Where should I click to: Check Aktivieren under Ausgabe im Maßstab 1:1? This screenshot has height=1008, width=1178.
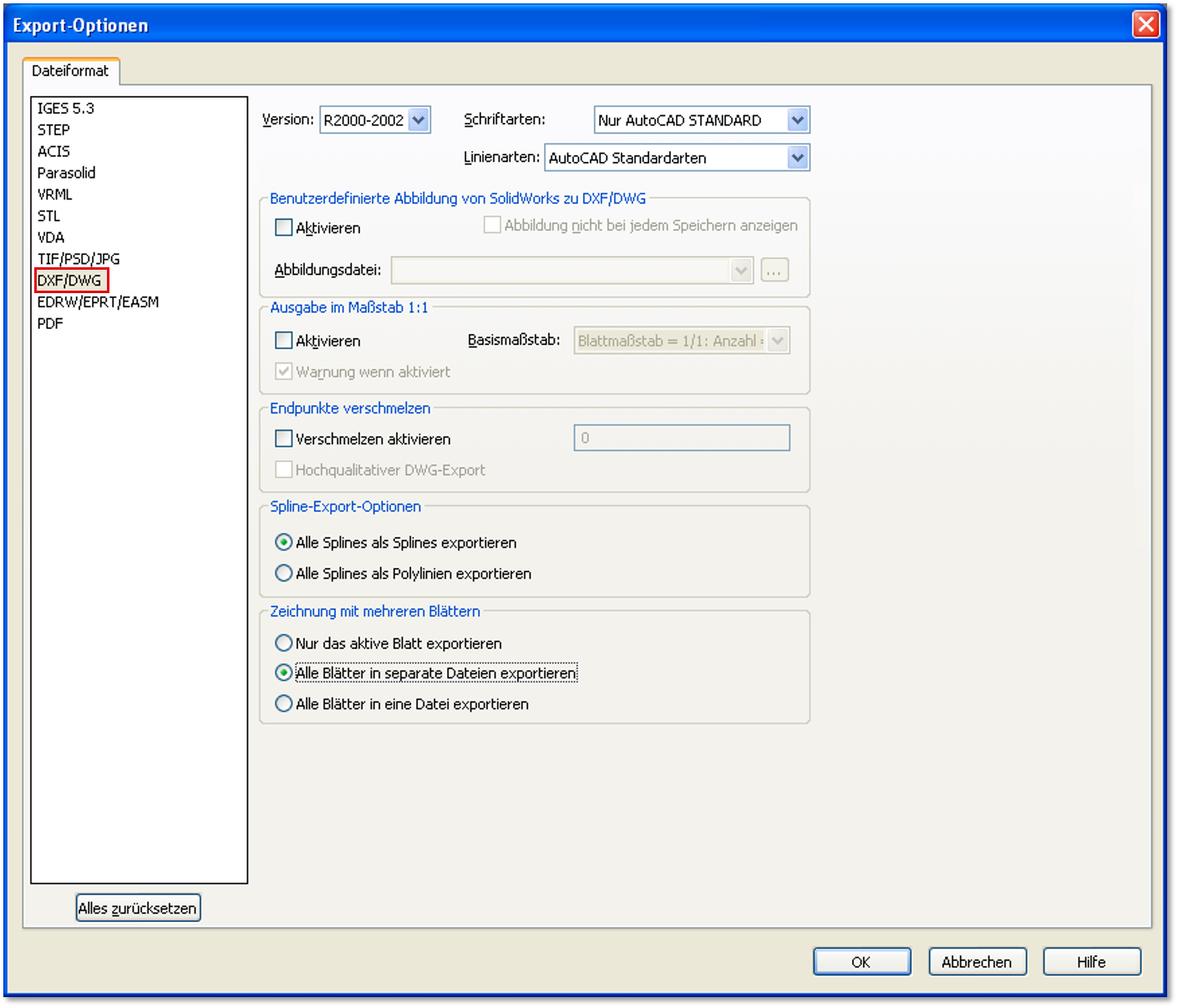coord(284,341)
